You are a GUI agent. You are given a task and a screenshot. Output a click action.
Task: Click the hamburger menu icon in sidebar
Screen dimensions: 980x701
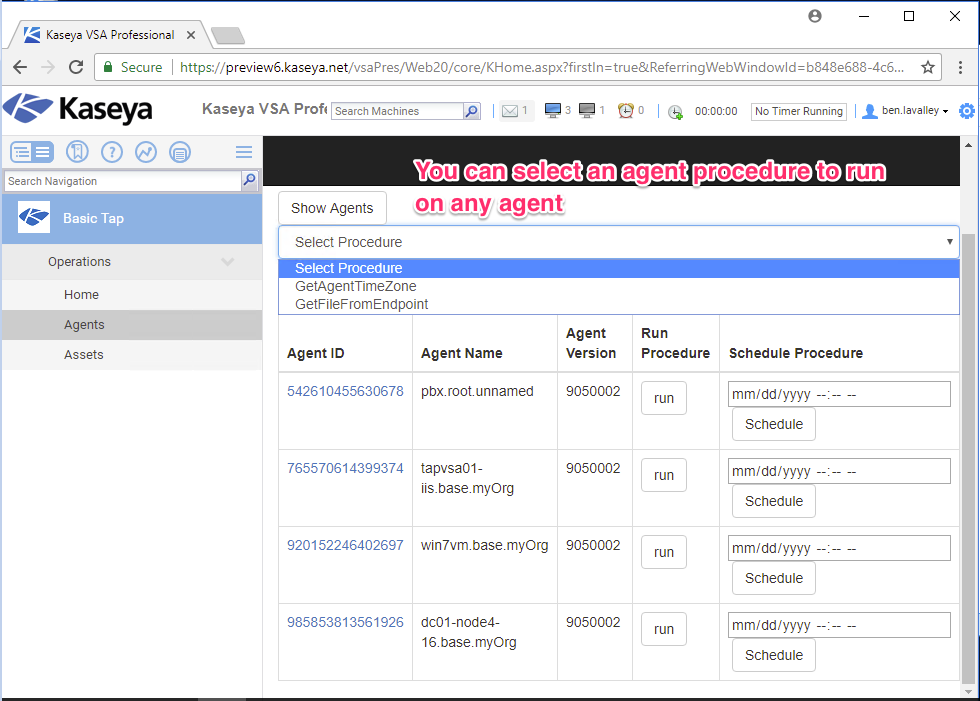click(244, 152)
